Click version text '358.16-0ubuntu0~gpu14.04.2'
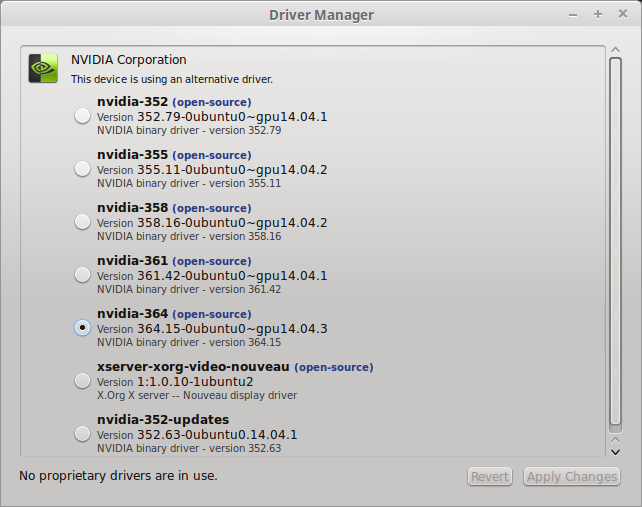 tap(232, 223)
